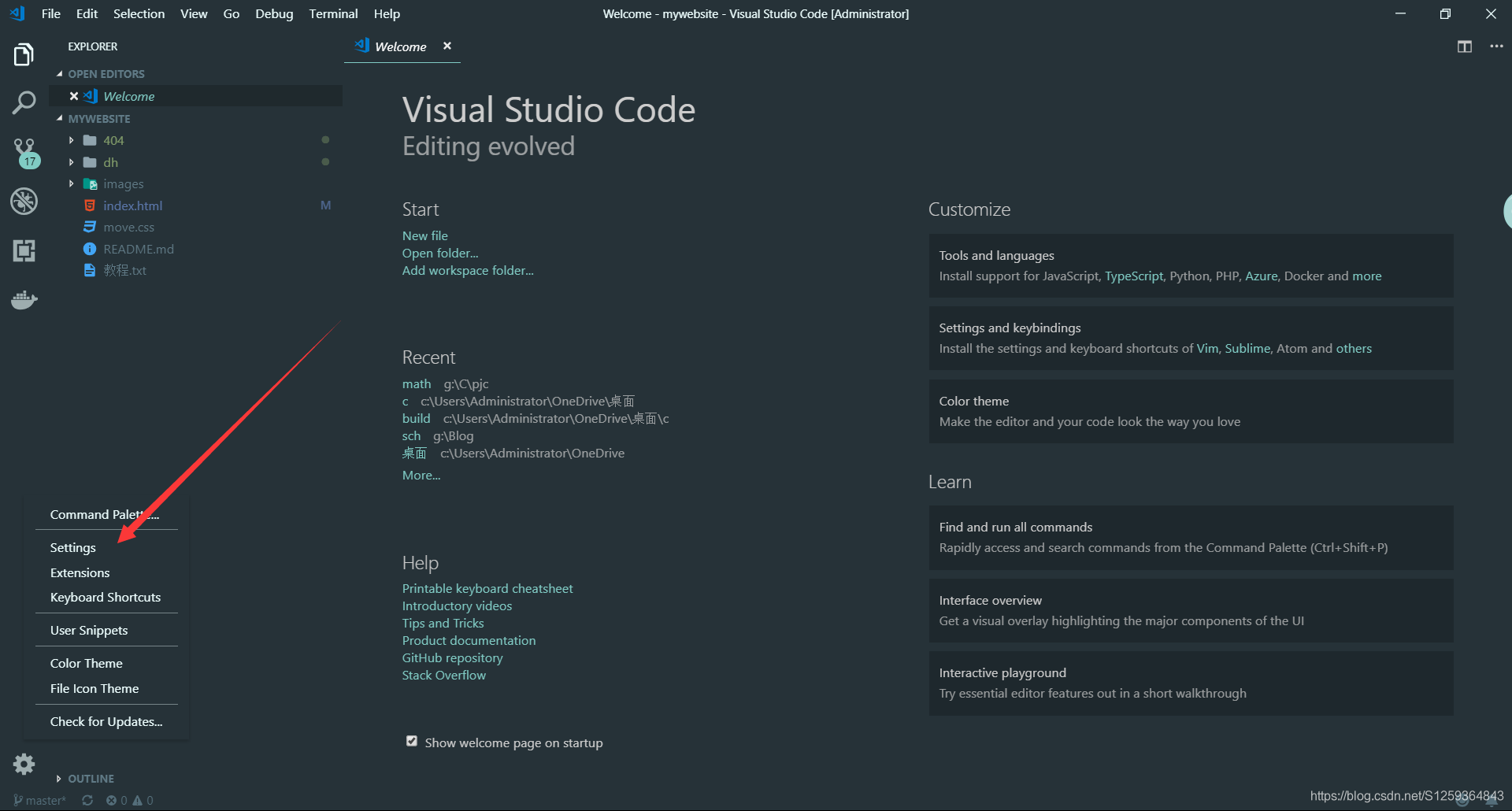The width and height of the screenshot is (1512, 811).
Task: Open the Extensions view icon
Action: click(24, 250)
